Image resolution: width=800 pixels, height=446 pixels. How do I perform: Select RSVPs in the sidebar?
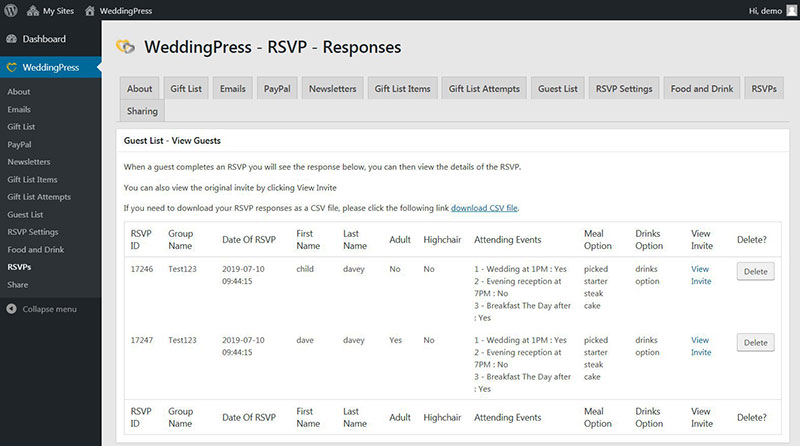[19, 267]
